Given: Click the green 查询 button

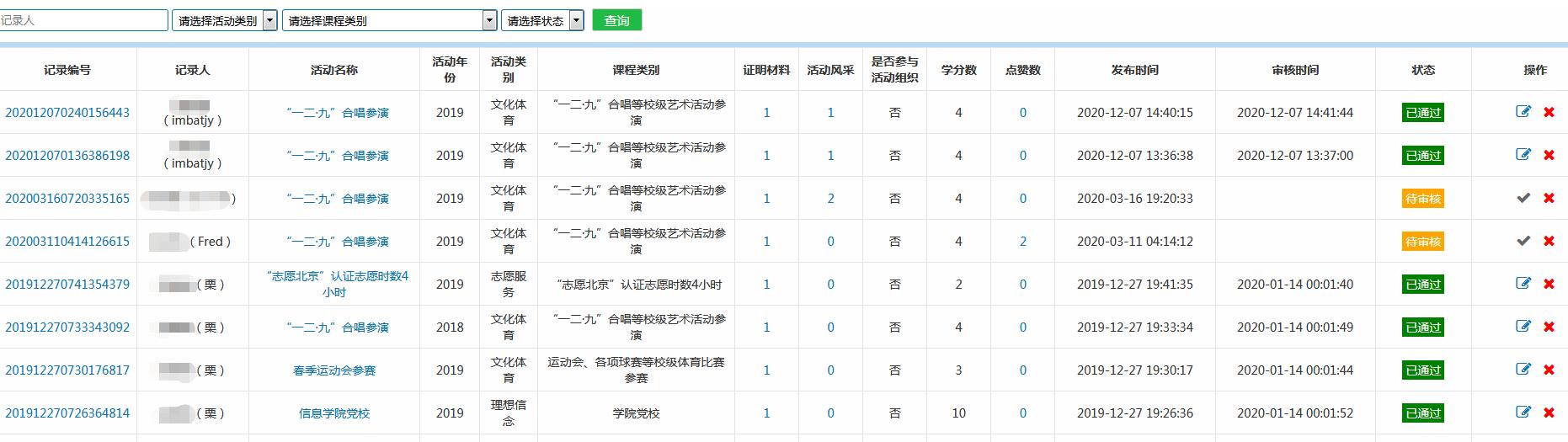Looking at the screenshot, I should (616, 20).
